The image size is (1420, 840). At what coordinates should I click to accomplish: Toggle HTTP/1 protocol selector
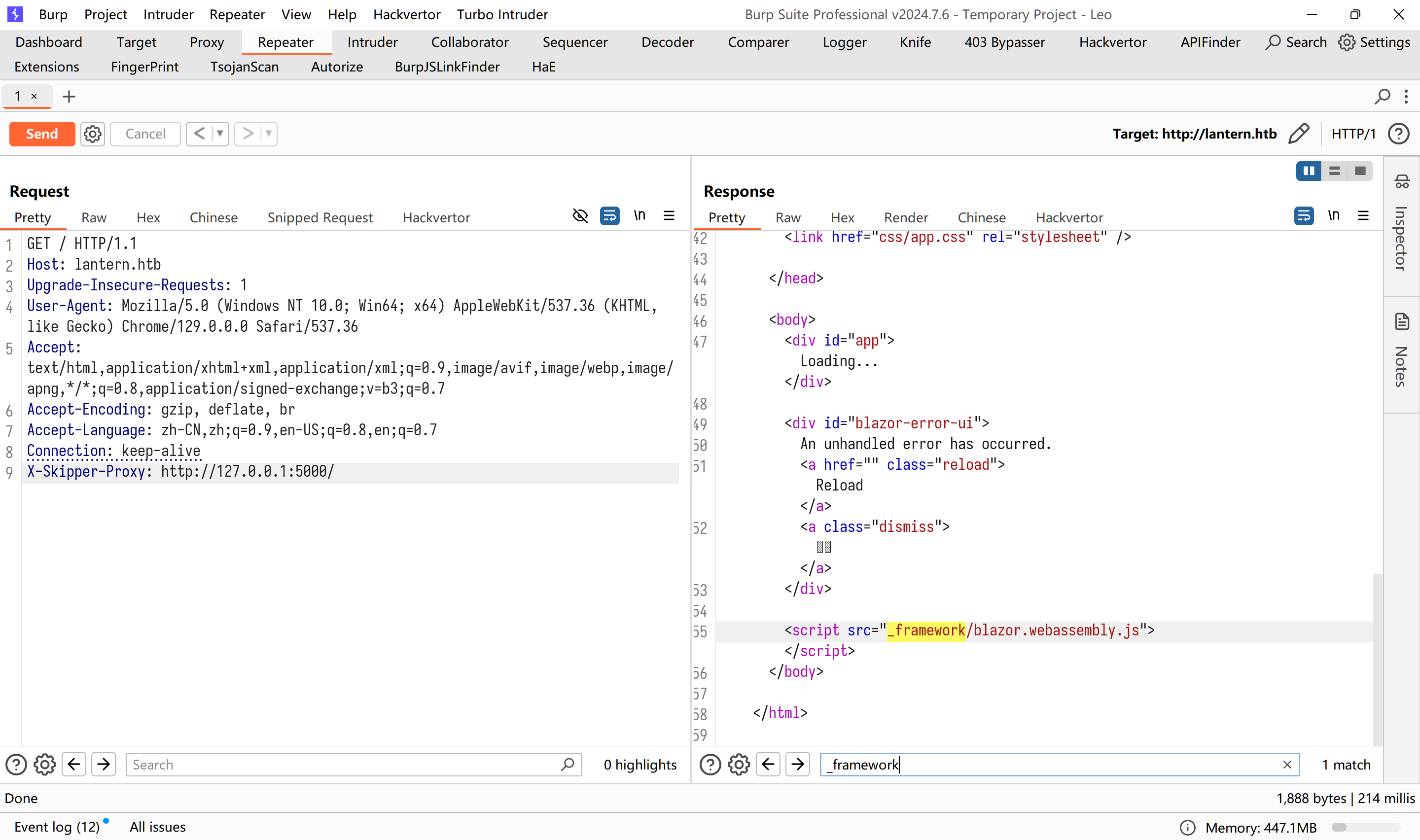[1353, 134]
